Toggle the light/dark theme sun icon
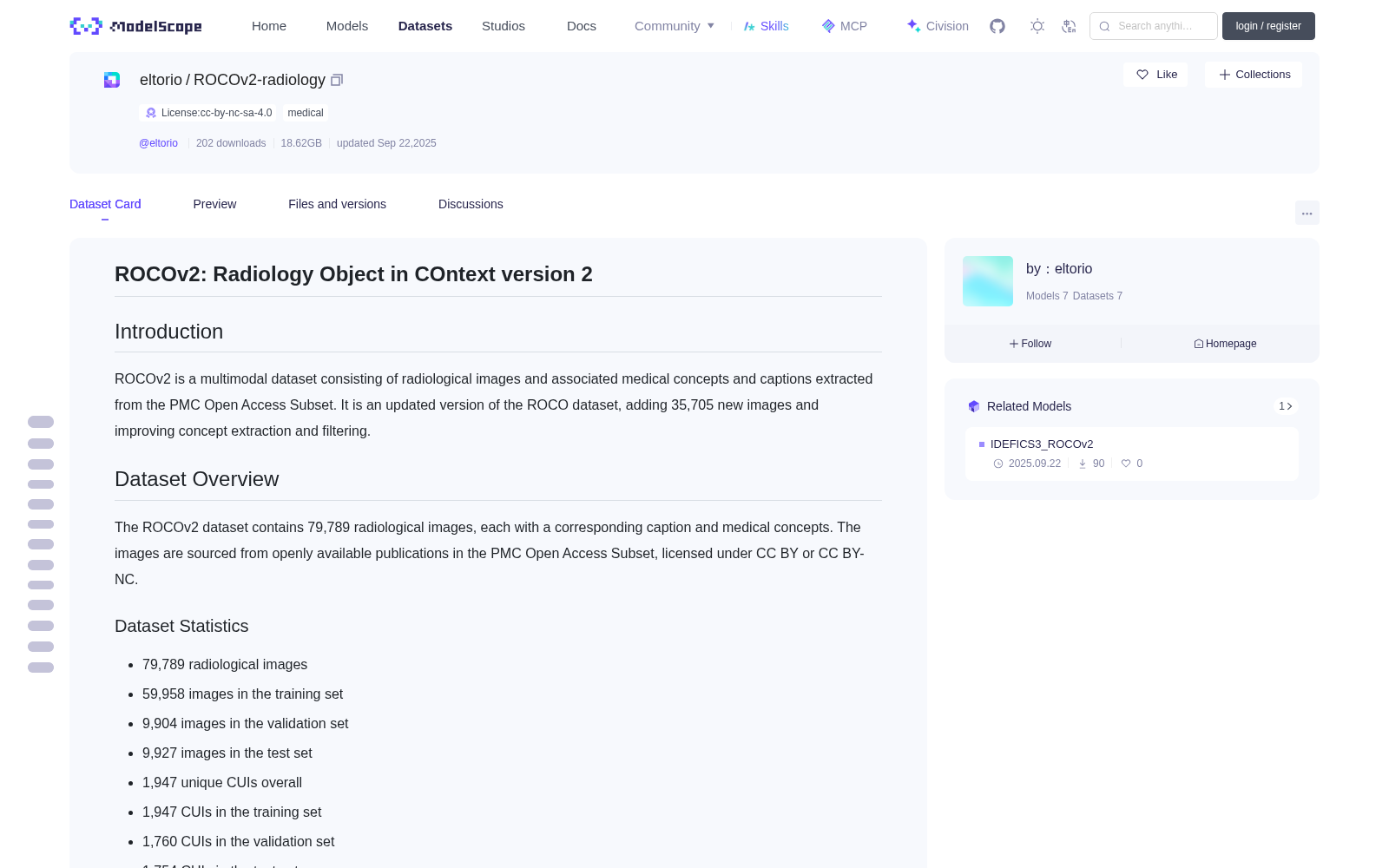The image size is (1389, 868). (x=1037, y=26)
